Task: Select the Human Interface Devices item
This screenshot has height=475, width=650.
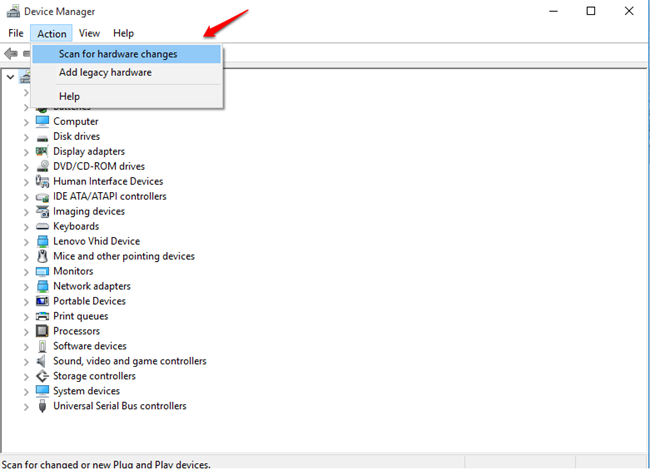Action: [x=108, y=181]
